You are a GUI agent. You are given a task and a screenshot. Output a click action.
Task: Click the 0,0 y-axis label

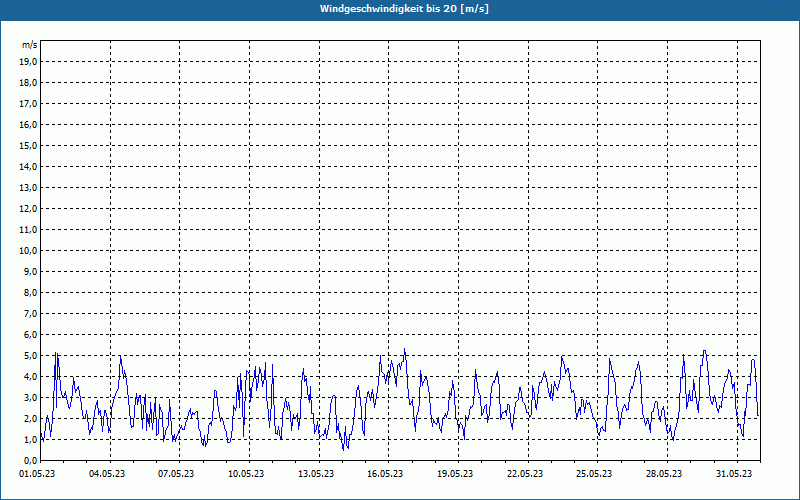(30, 460)
